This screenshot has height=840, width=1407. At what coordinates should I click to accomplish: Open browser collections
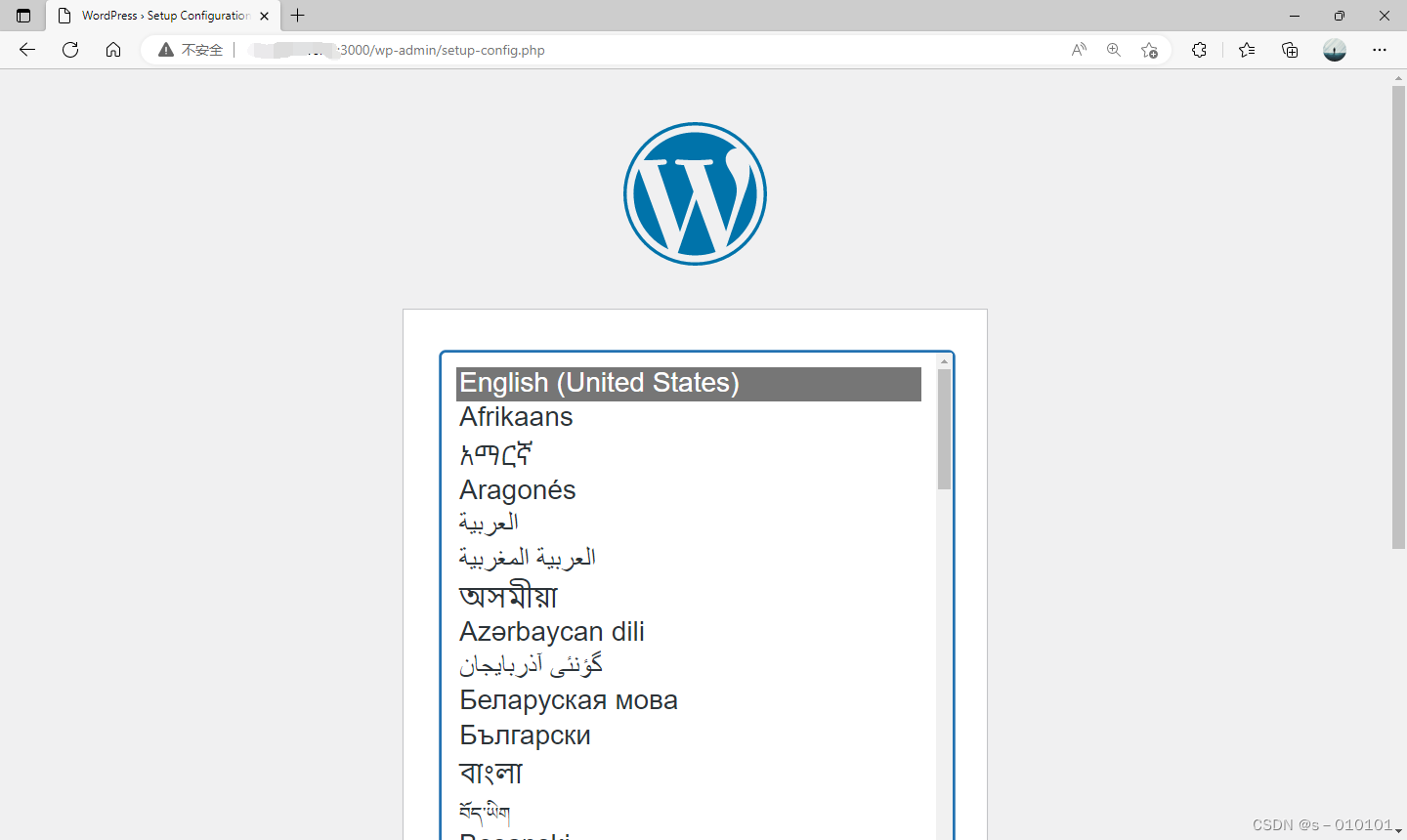pyautogui.click(x=1290, y=50)
